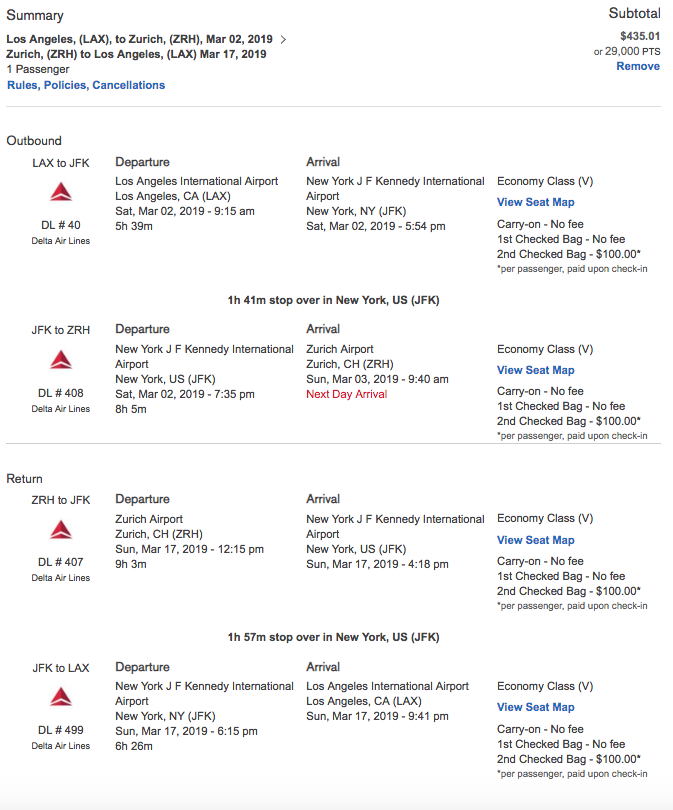Click the Los Angeles to Zurich route heading
This screenshot has width=673, height=810.
pos(139,39)
